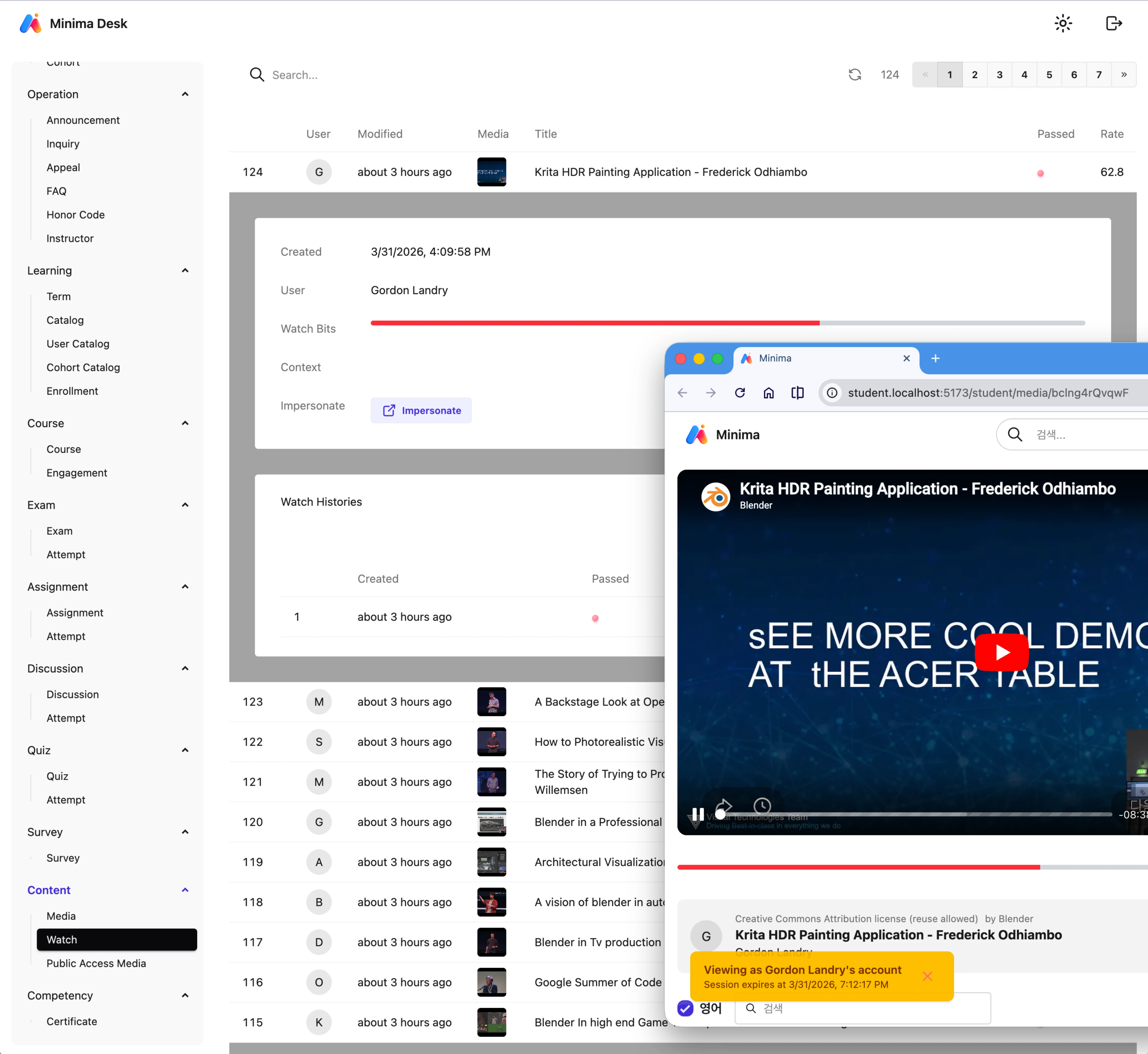The image size is (1148, 1054).
Task: Collapse the Operation sidebar section
Action: (x=185, y=94)
